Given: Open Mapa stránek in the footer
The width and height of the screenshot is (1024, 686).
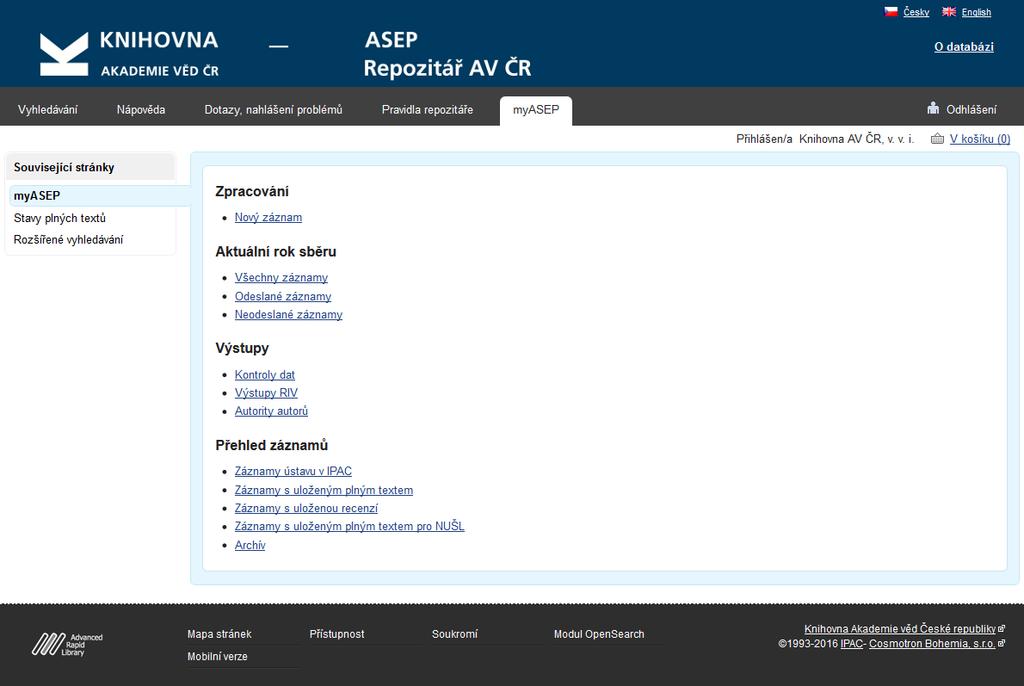Looking at the screenshot, I should (x=219, y=634).
